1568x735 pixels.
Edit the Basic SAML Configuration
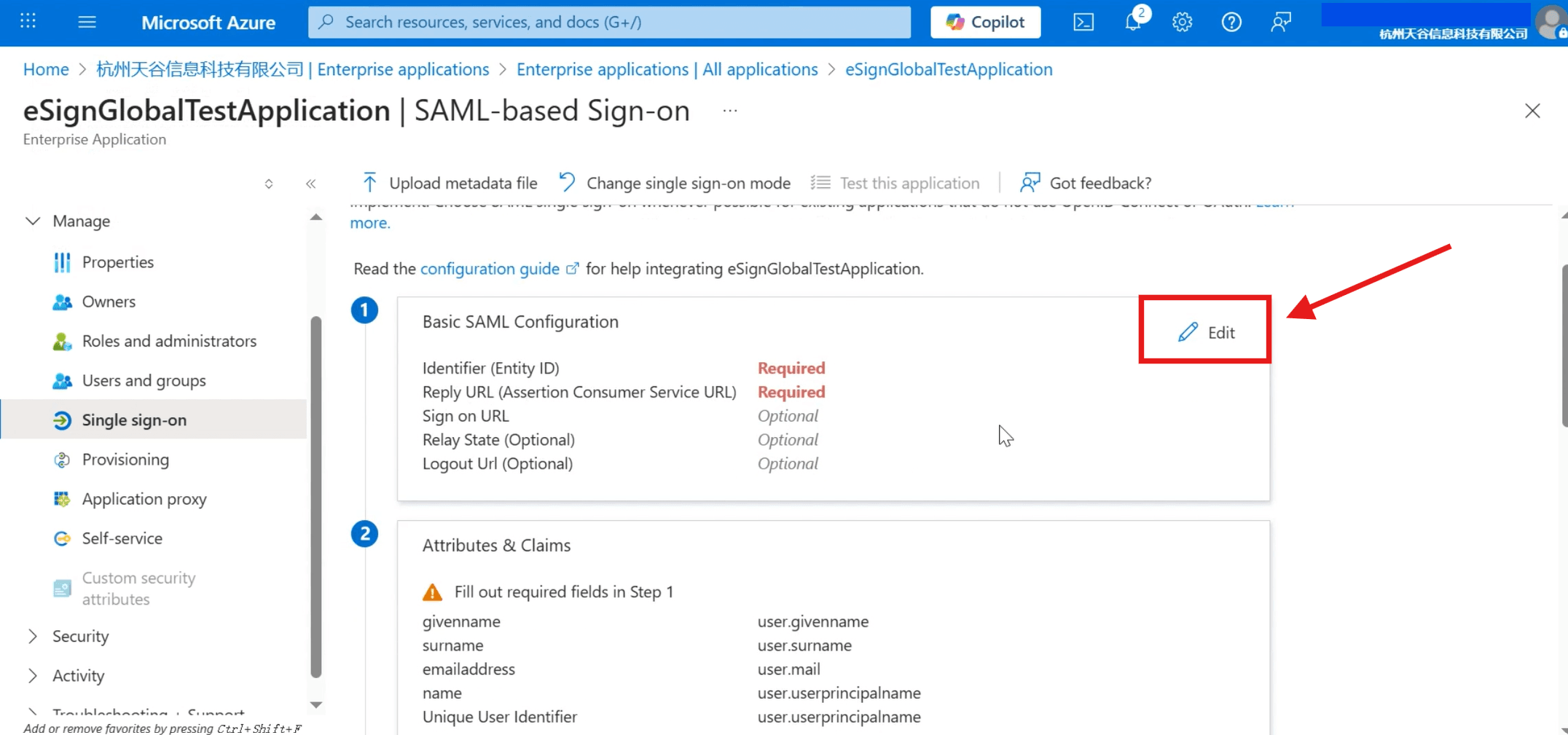point(1206,332)
